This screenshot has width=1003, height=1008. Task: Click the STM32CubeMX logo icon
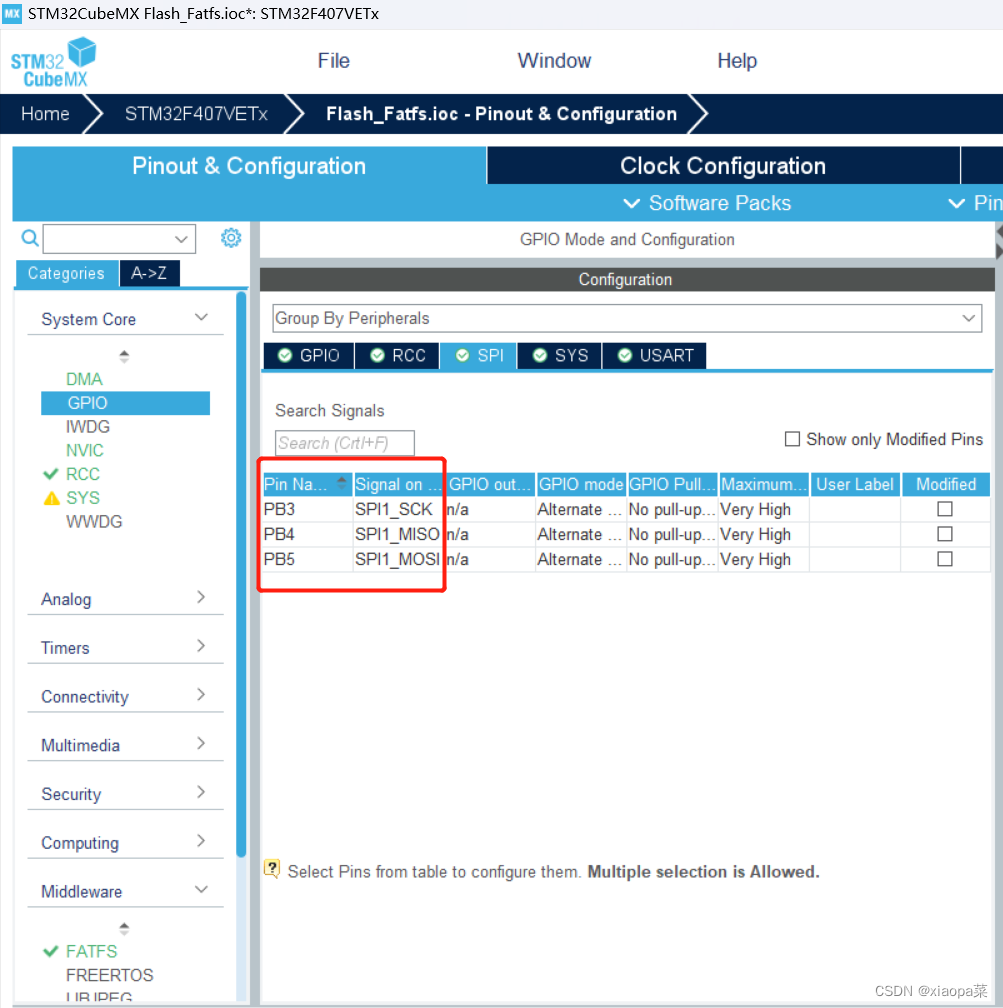point(53,62)
